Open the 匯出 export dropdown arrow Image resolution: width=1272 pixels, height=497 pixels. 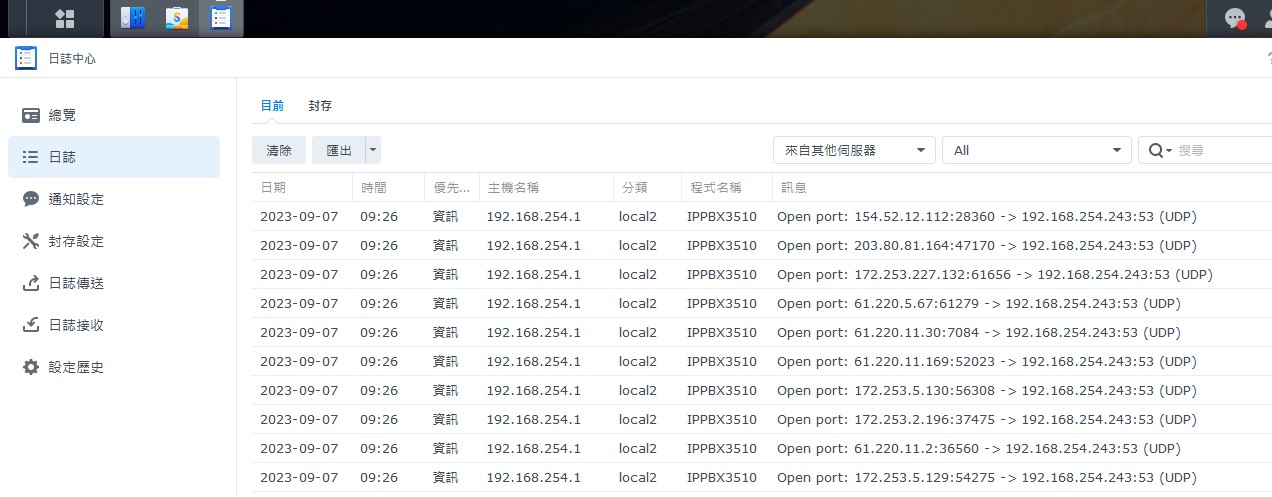tap(373, 150)
